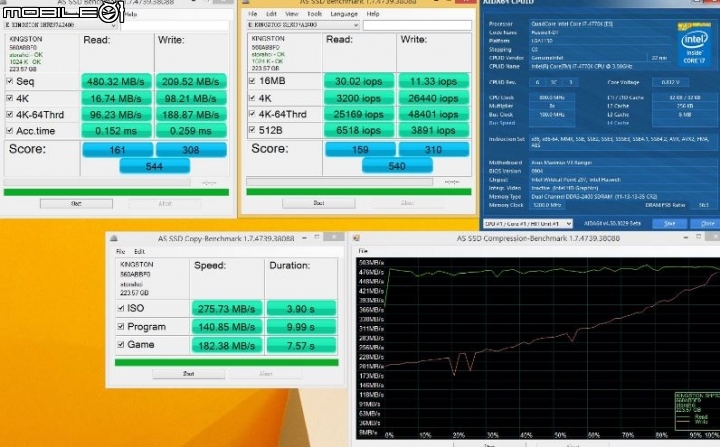Select the 25169 iops read result
Image resolution: width=720 pixels, height=447 pixels.
coord(359,114)
